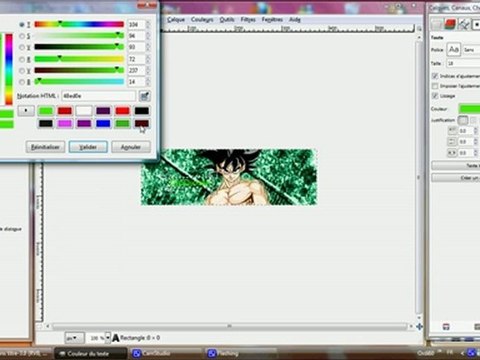Click the green Couleur text color swatch
The height and width of the screenshot is (360, 480).
coord(469,109)
